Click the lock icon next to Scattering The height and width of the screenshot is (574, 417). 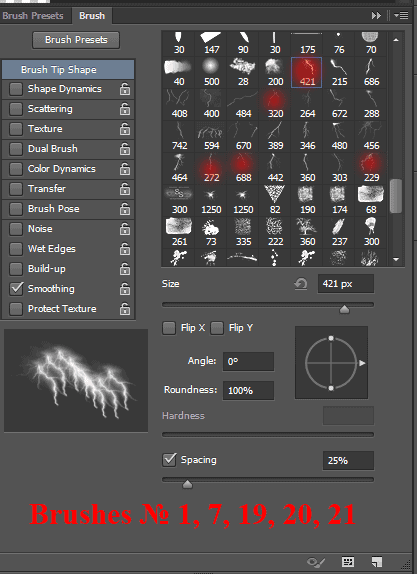pyautogui.click(x=125, y=109)
